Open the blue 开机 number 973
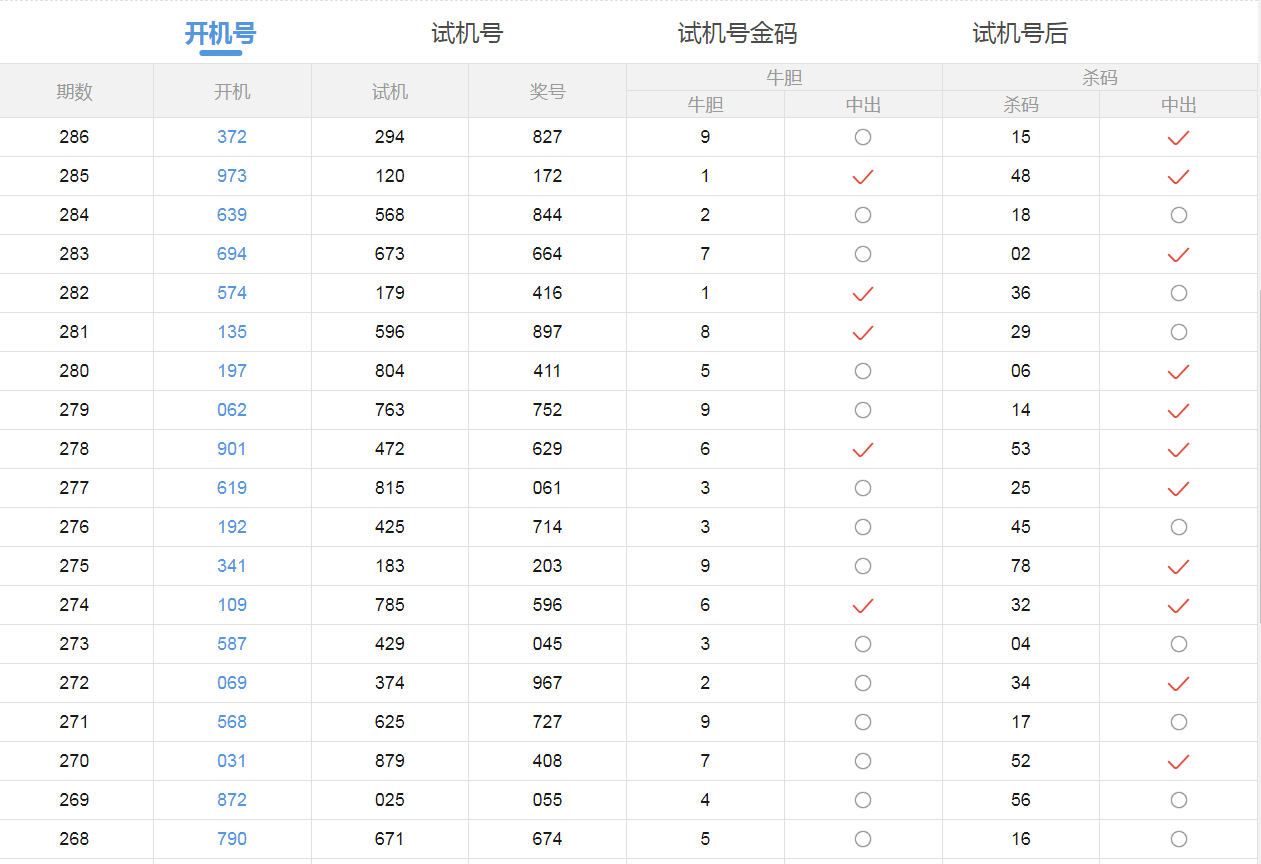Viewport: 1261px width, 864px height. pos(232,176)
